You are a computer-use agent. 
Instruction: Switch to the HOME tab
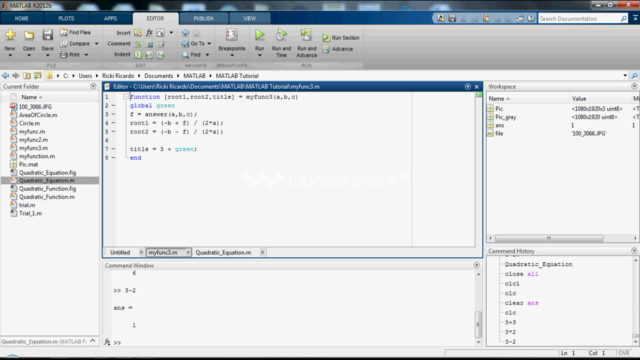[x=22, y=18]
